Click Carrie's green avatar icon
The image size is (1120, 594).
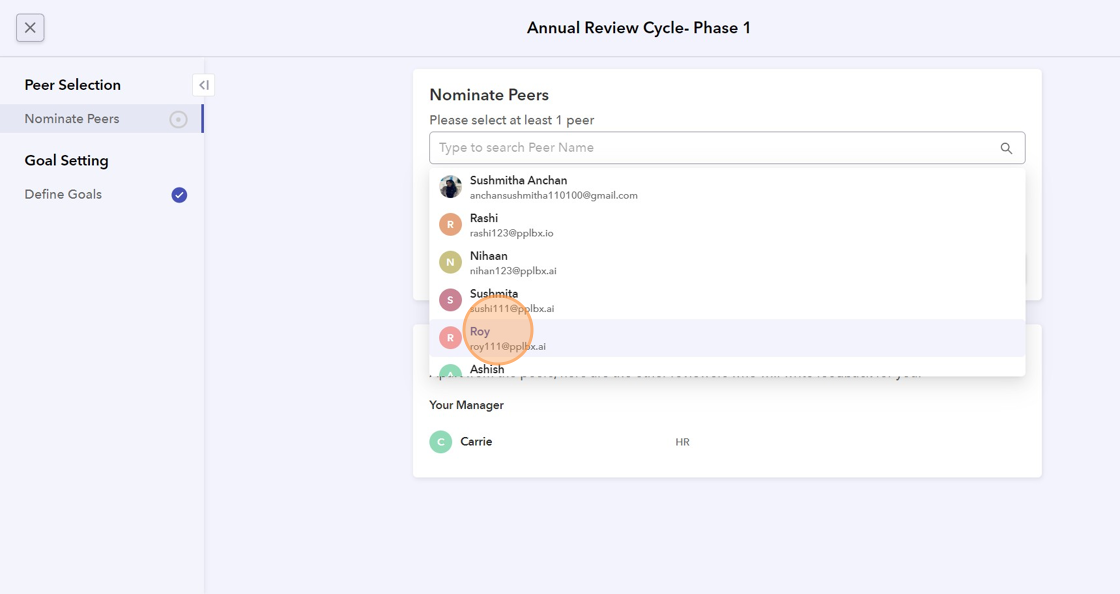pos(441,442)
